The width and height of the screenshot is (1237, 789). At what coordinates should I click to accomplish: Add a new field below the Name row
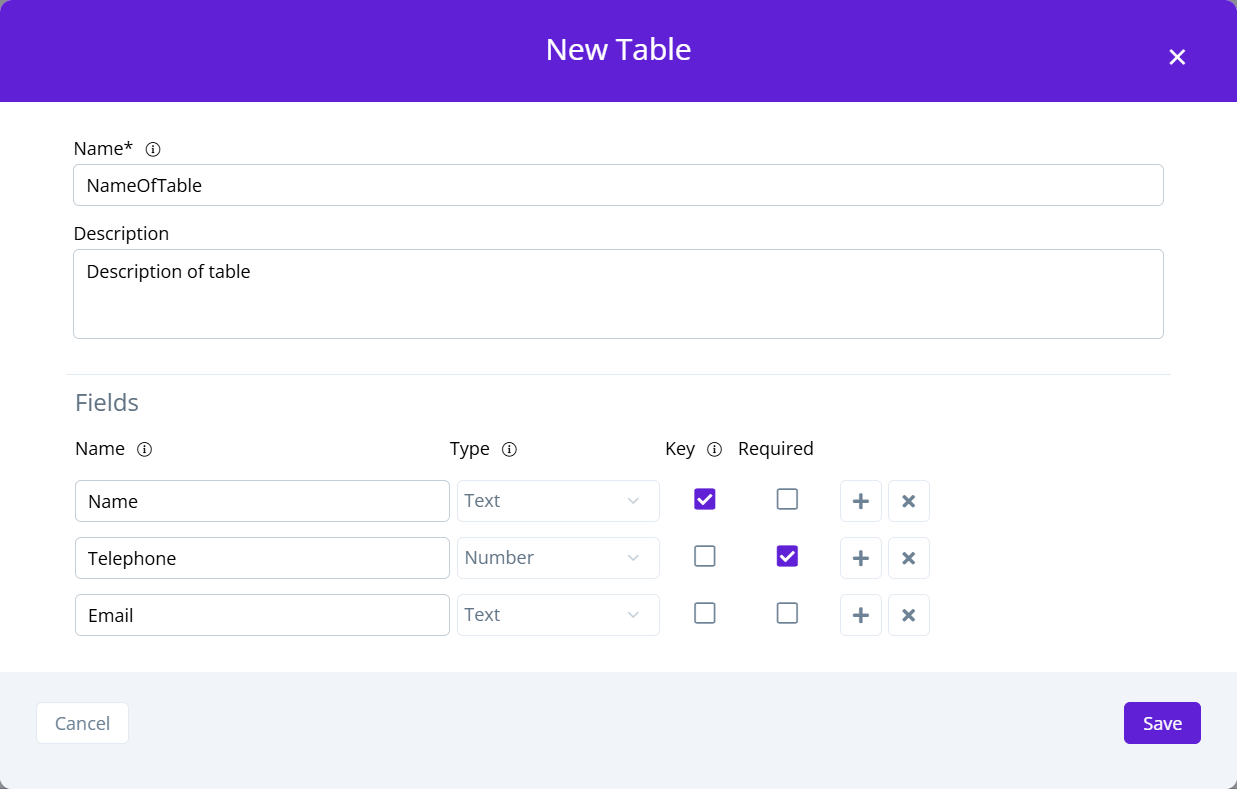(860, 501)
